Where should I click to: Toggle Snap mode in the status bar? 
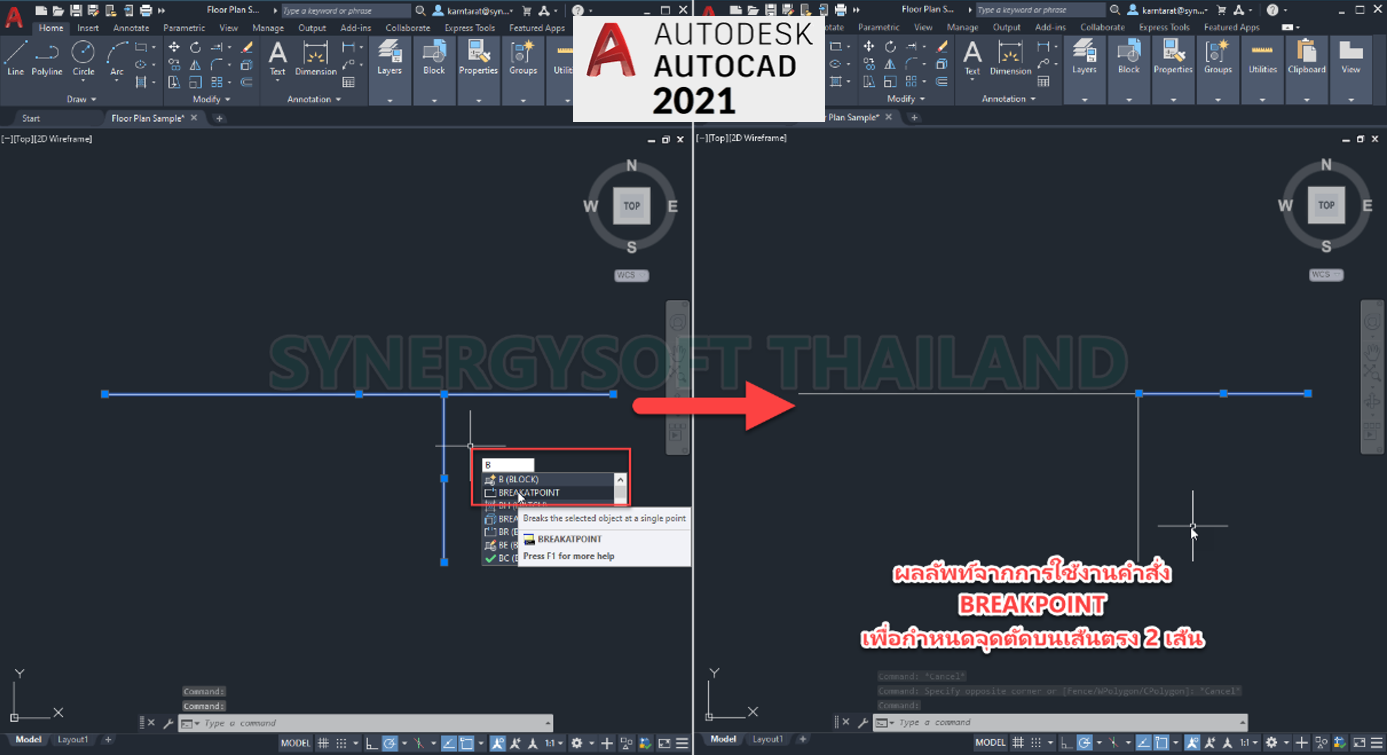[343, 742]
